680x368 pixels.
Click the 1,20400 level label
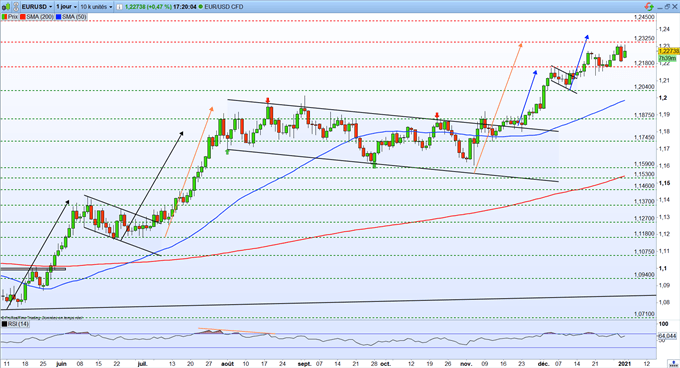644,87
